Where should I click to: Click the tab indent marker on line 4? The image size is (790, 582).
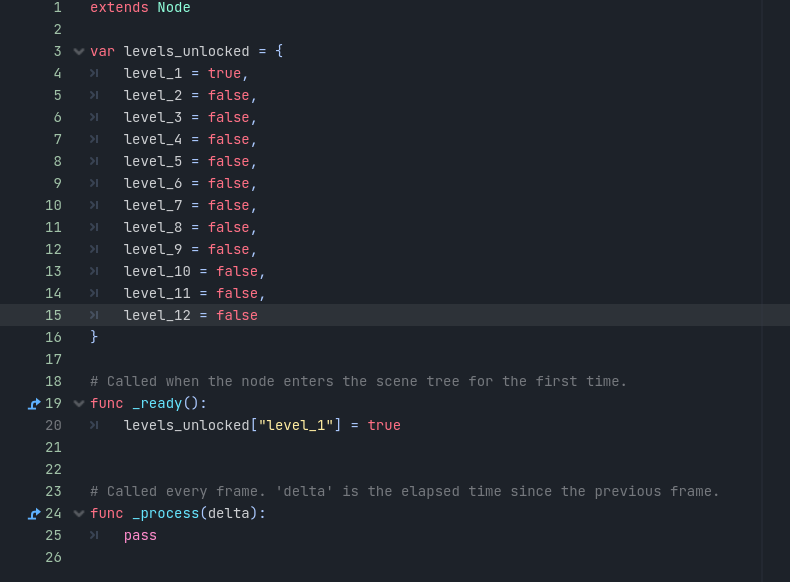pos(94,74)
